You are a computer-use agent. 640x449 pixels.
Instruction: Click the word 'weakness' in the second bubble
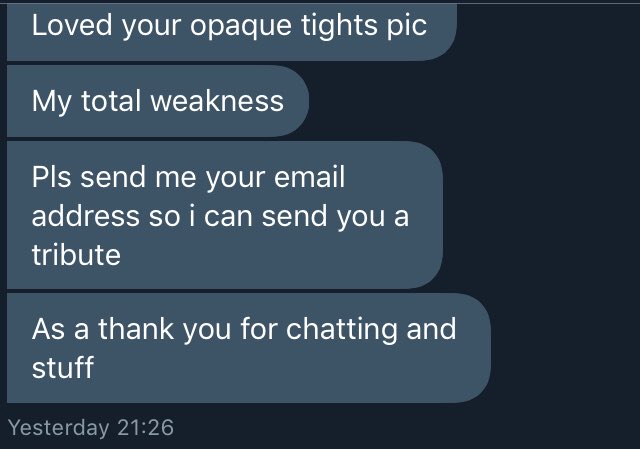(x=217, y=101)
